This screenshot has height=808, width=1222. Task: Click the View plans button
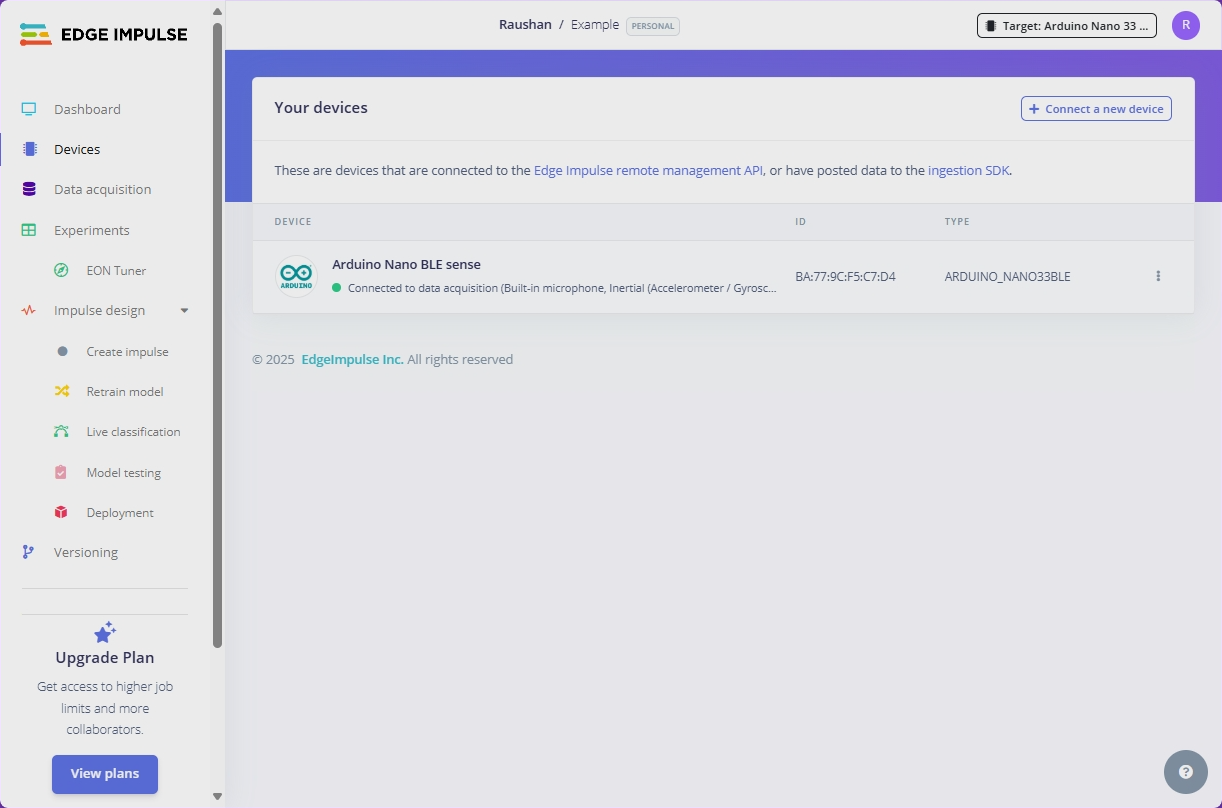click(105, 774)
